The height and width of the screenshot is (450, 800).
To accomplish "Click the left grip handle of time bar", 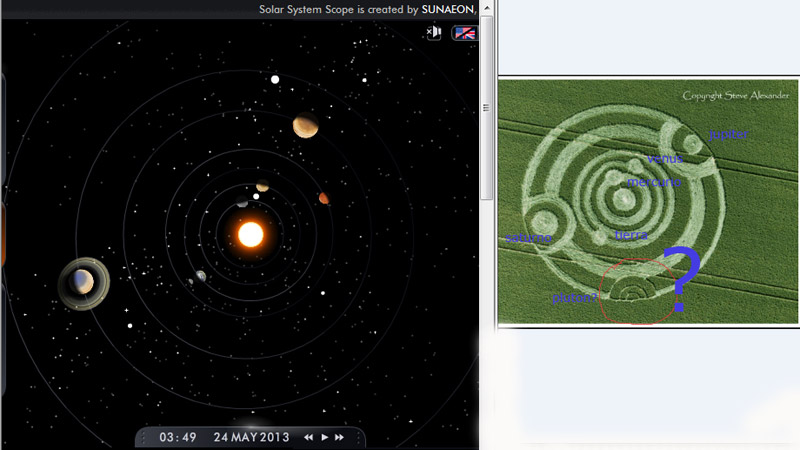I will [x=144, y=438].
